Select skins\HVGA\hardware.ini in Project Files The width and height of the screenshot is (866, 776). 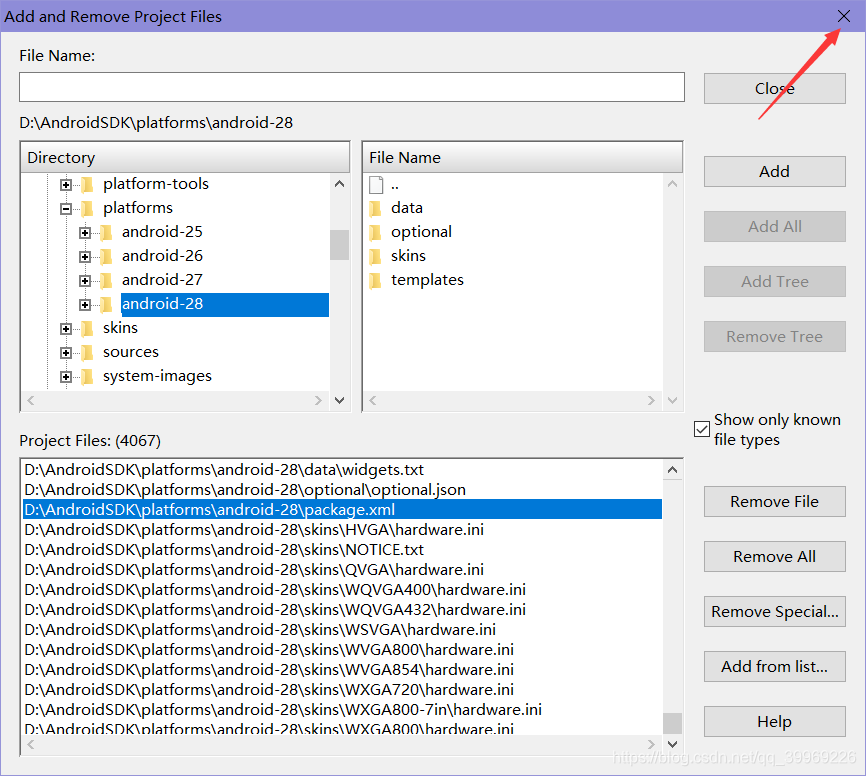pos(342,530)
